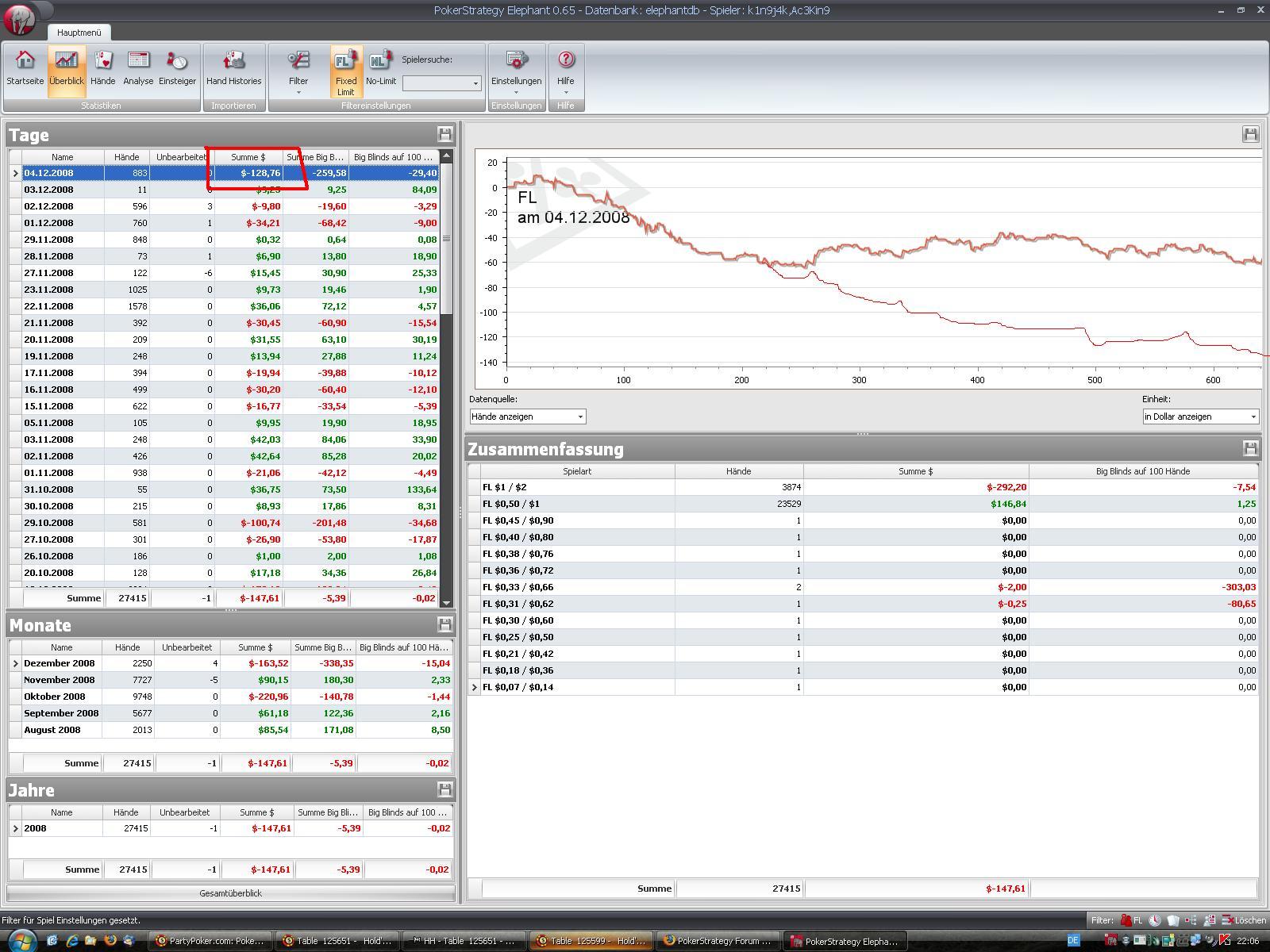Click the Tage scrollbar up arrow
Screen dimensions: 1270x952
pyautogui.click(x=446, y=155)
